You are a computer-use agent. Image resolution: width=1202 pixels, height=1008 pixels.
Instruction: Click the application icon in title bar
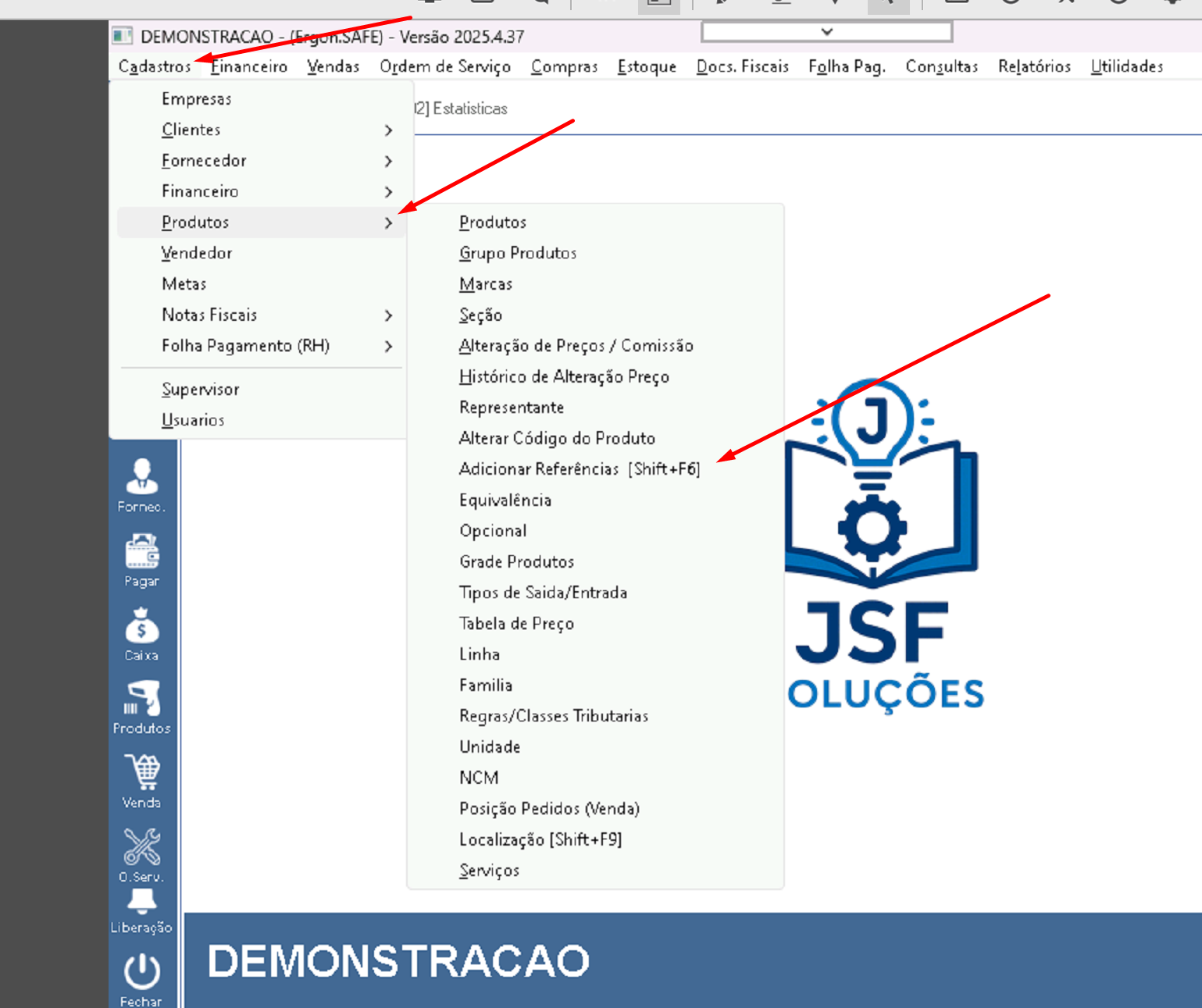tap(122, 36)
